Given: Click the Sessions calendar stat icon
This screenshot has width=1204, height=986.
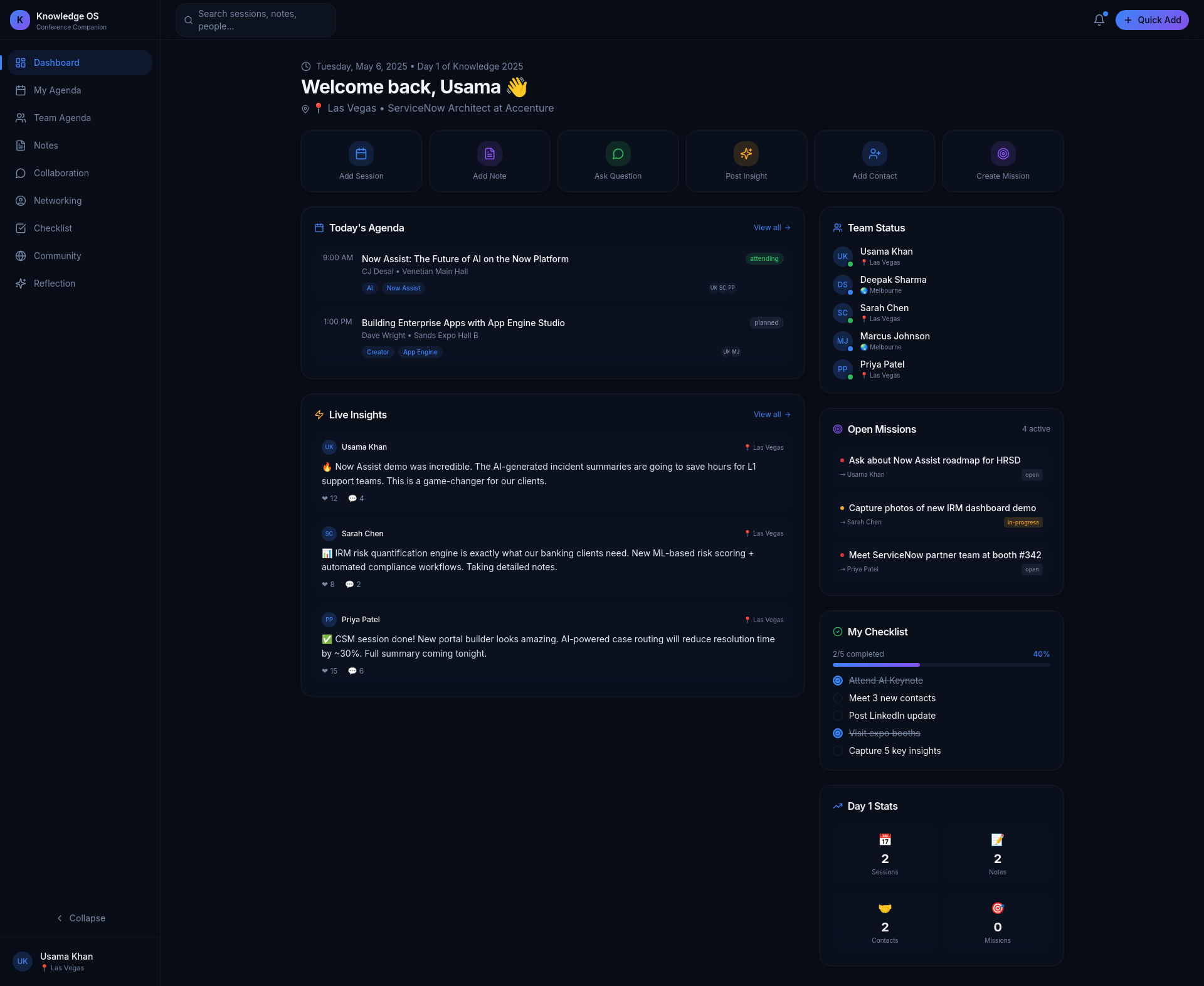Looking at the screenshot, I should pyautogui.click(x=885, y=840).
